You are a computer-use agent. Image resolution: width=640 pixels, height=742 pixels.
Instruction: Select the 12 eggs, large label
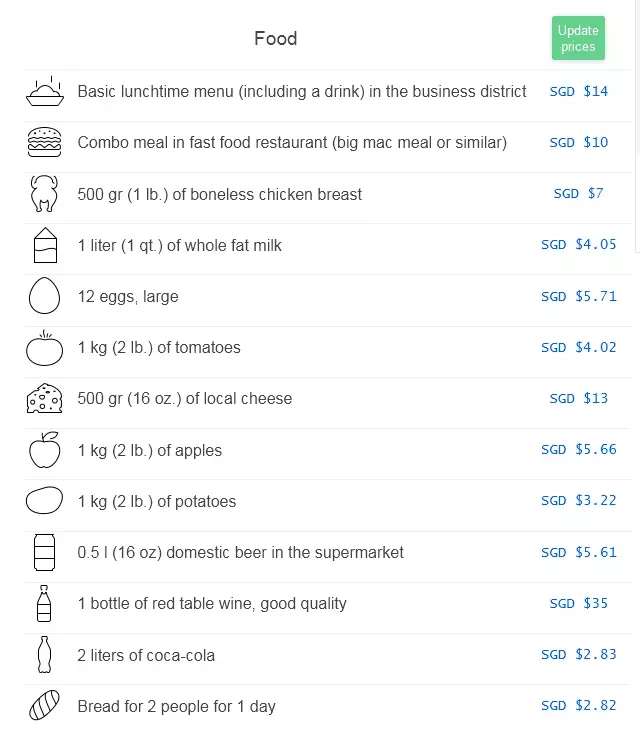[128, 297]
